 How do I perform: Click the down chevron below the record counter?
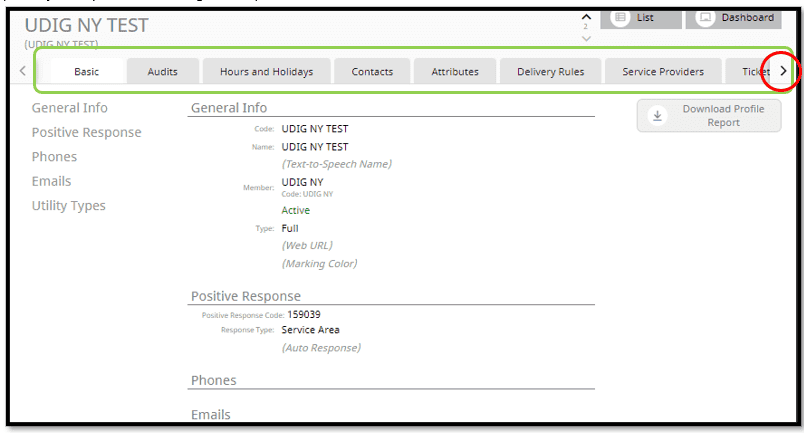[x=586, y=39]
